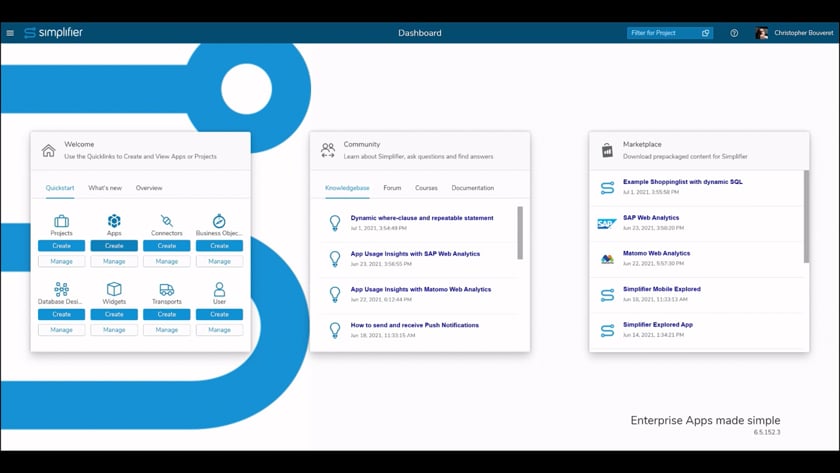
Task: Click the user avatar picture
Action: point(761,33)
